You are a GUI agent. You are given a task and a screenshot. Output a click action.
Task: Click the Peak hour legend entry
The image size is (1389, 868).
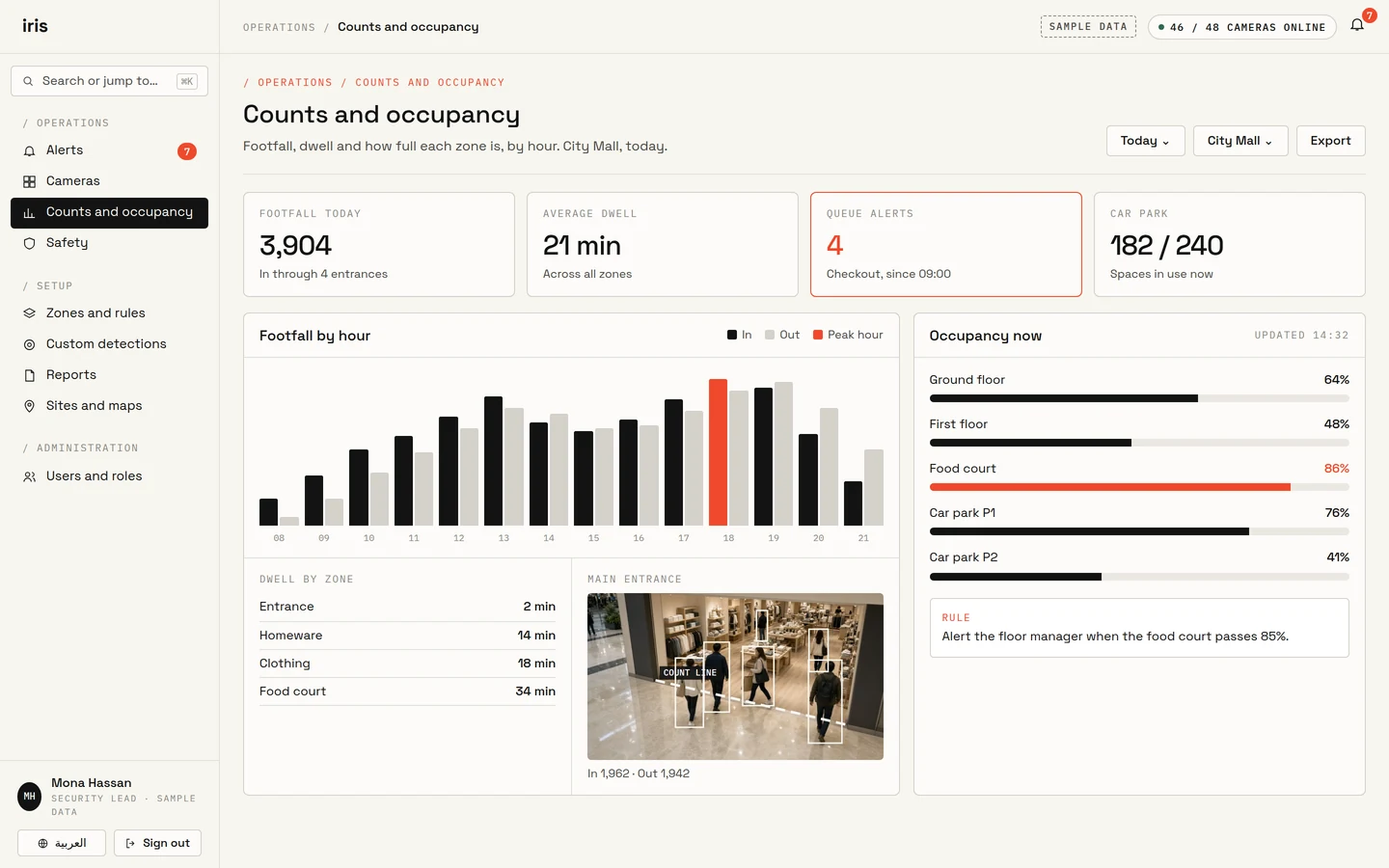[848, 335]
